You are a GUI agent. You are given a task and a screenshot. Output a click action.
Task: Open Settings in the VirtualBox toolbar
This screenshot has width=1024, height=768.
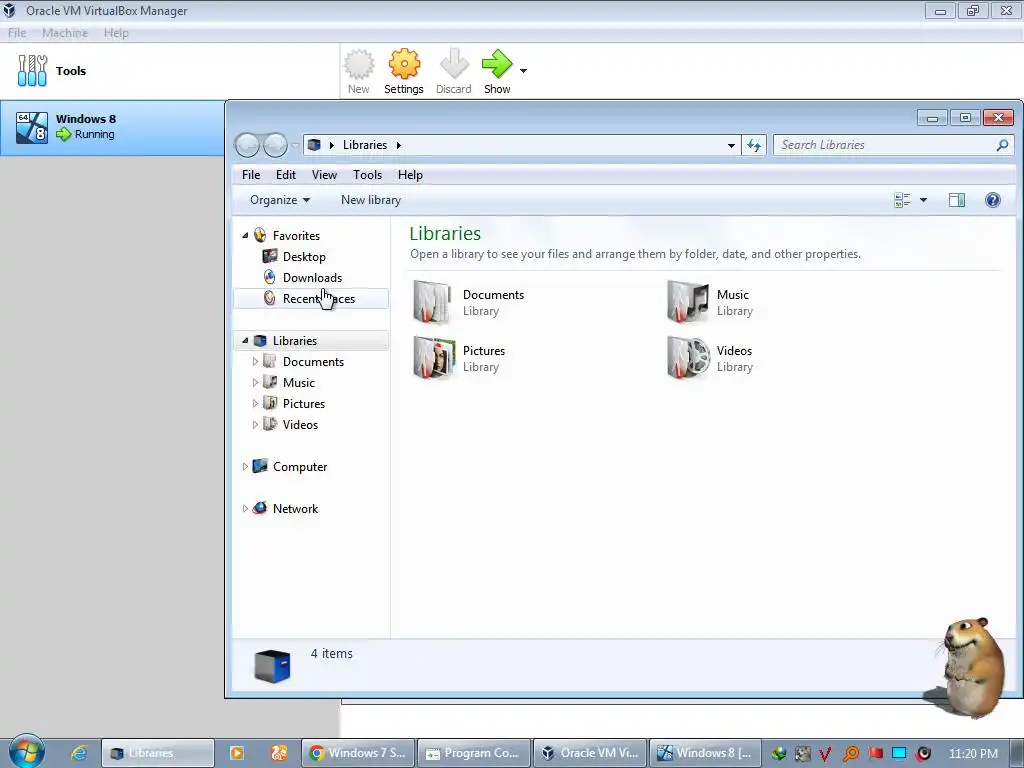[404, 72]
